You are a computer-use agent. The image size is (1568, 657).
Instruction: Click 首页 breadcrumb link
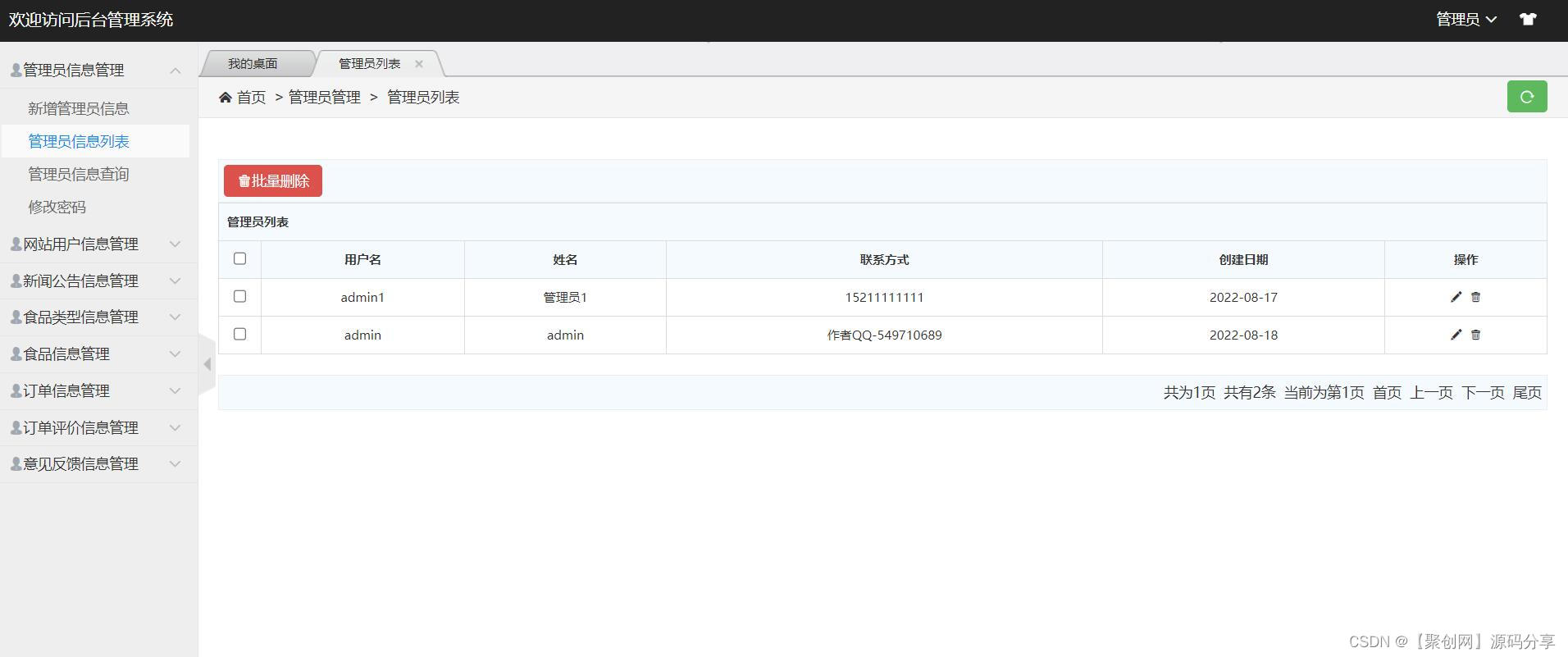point(252,98)
